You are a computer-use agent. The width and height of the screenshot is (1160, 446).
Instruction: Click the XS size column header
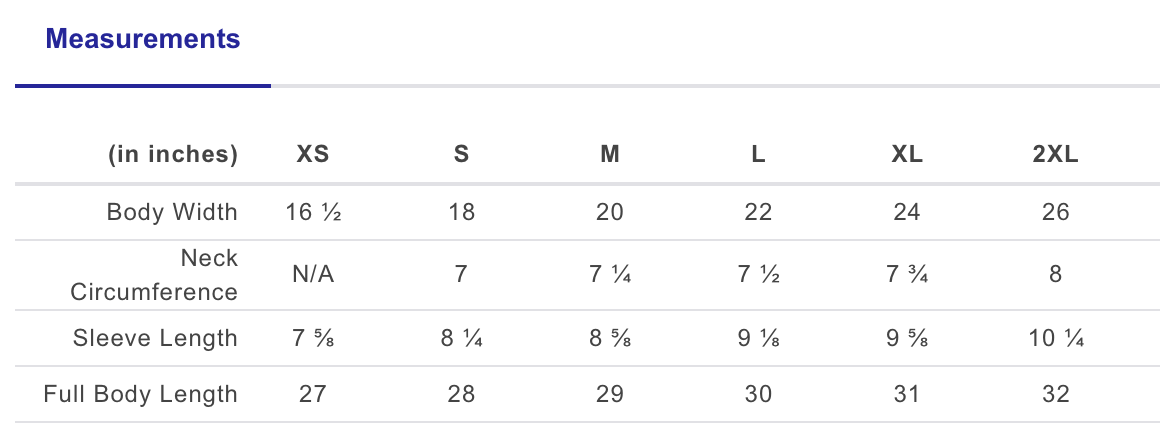[x=313, y=155]
